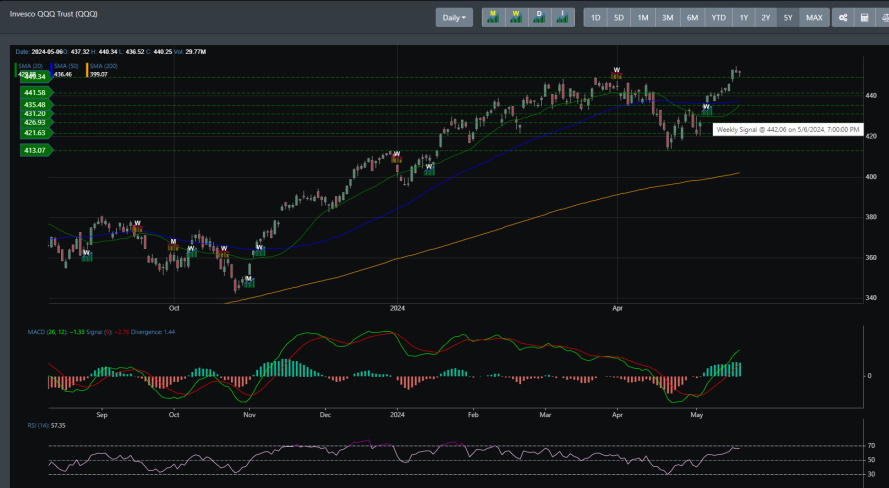Select the 5D time range
The width and height of the screenshot is (889, 488).
click(619, 18)
